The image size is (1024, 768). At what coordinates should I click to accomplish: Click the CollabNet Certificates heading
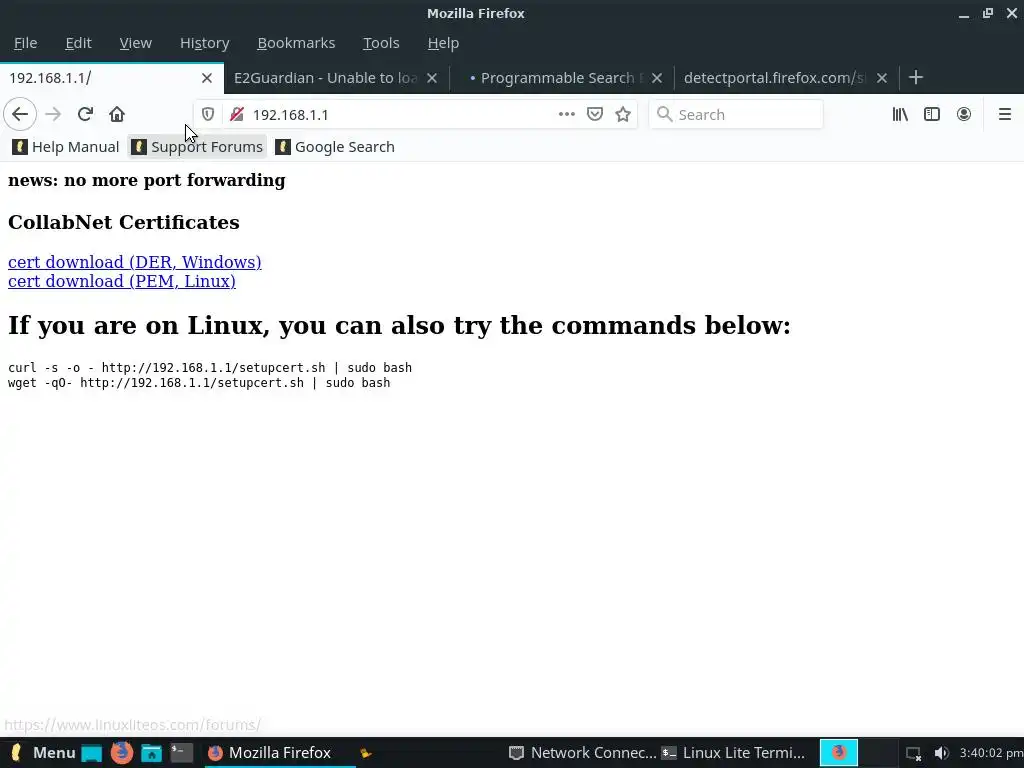click(x=123, y=222)
